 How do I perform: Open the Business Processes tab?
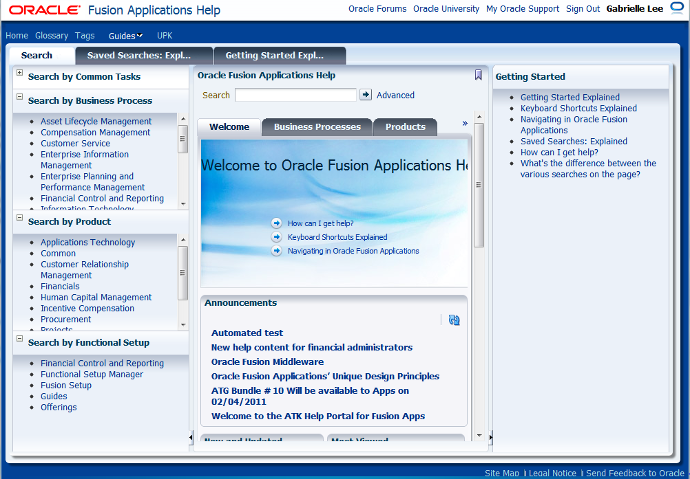pyautogui.click(x=317, y=127)
